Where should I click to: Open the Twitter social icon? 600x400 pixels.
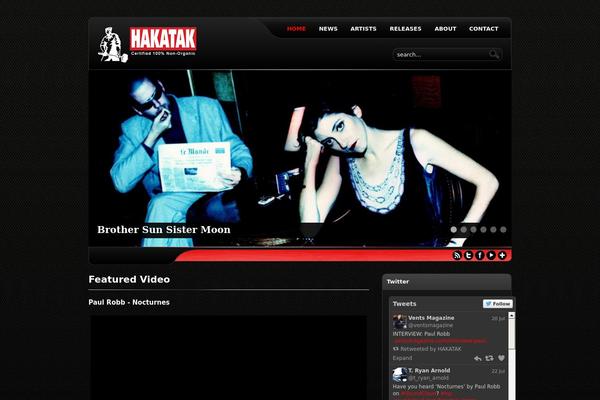(468, 255)
